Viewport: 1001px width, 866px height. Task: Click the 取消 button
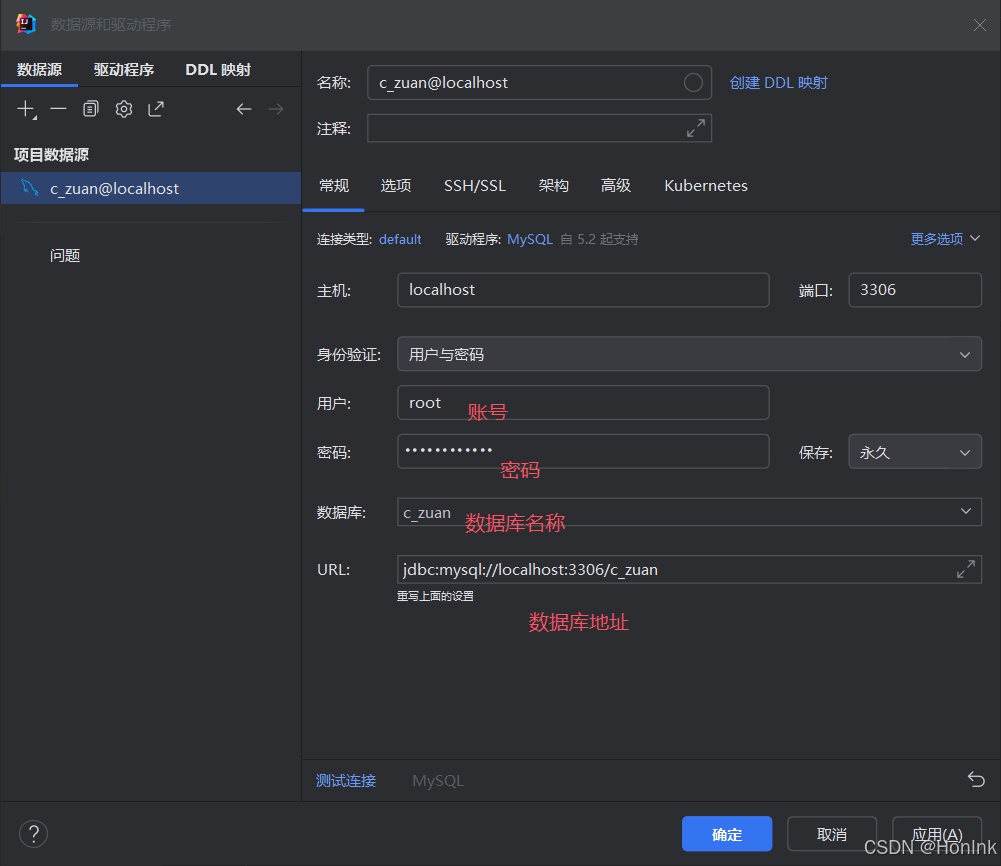tap(831, 833)
